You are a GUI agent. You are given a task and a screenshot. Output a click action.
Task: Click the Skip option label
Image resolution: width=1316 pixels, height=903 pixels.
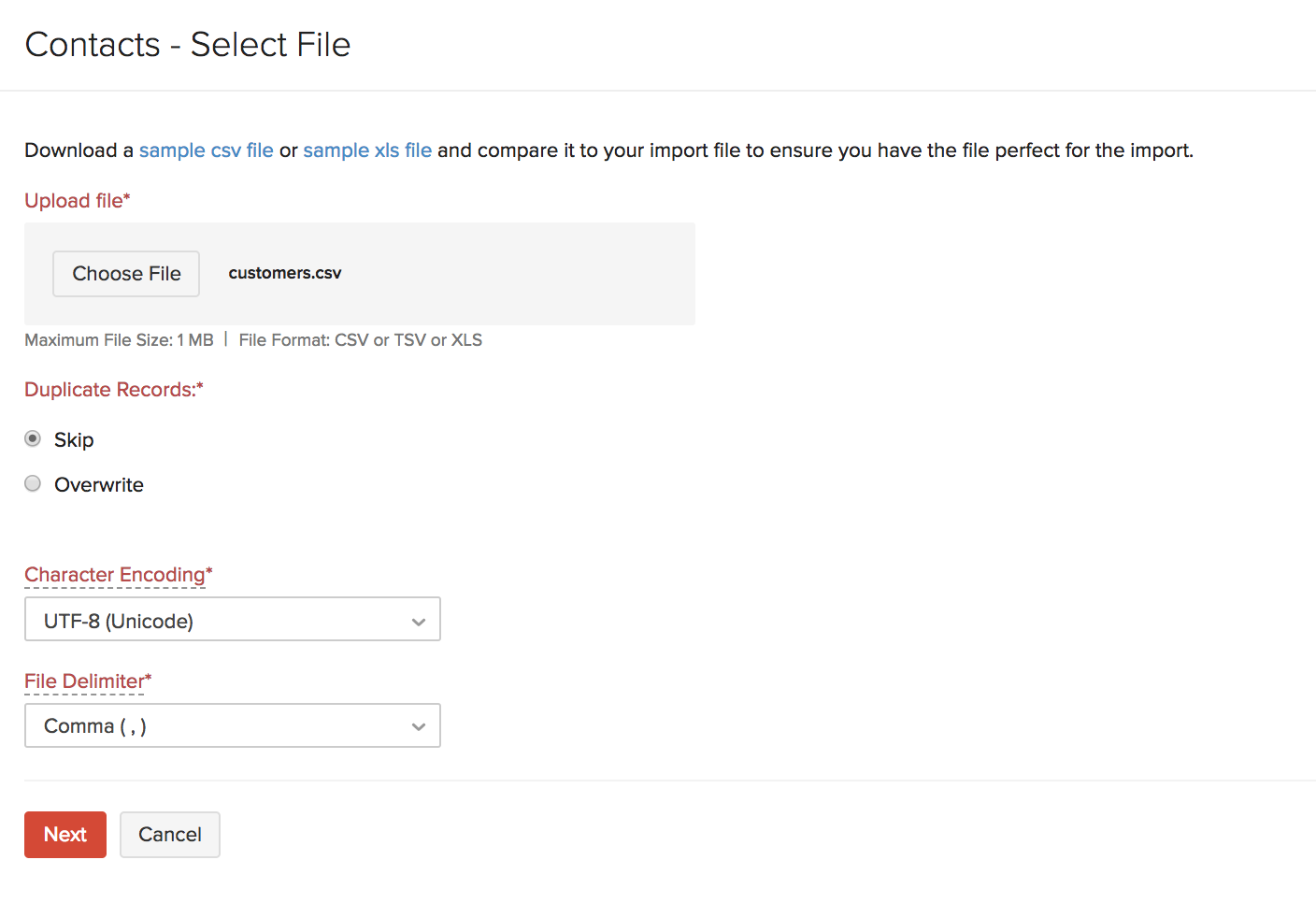[x=74, y=439]
